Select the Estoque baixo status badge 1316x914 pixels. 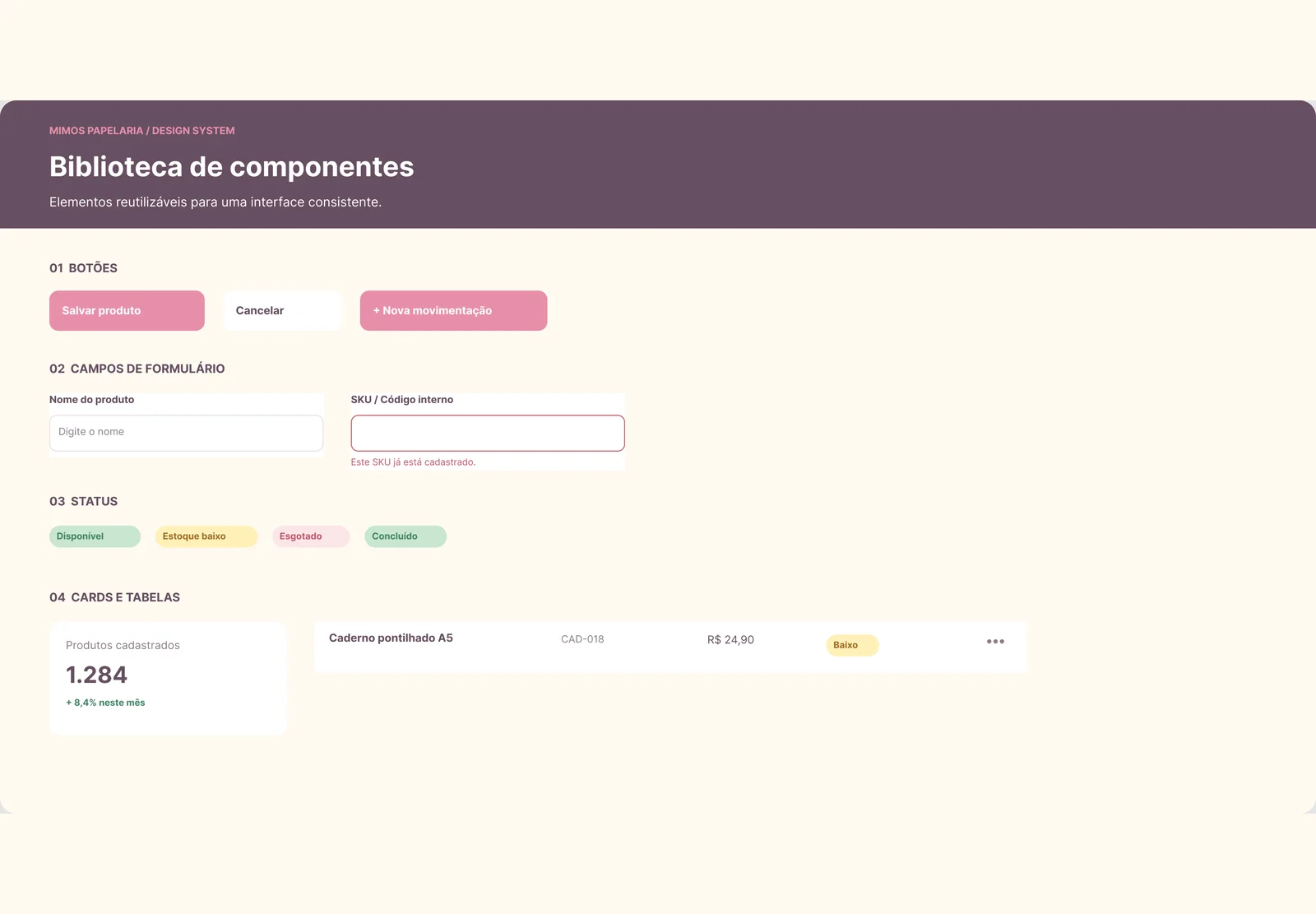[x=206, y=536]
